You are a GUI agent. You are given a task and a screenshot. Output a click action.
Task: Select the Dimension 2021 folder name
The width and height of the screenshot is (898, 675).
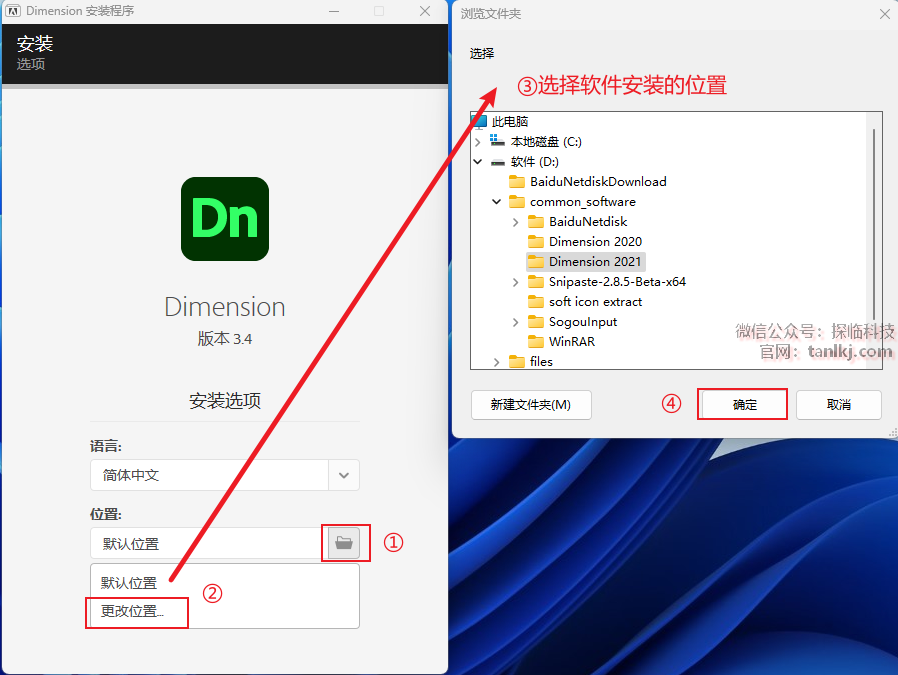pos(595,262)
